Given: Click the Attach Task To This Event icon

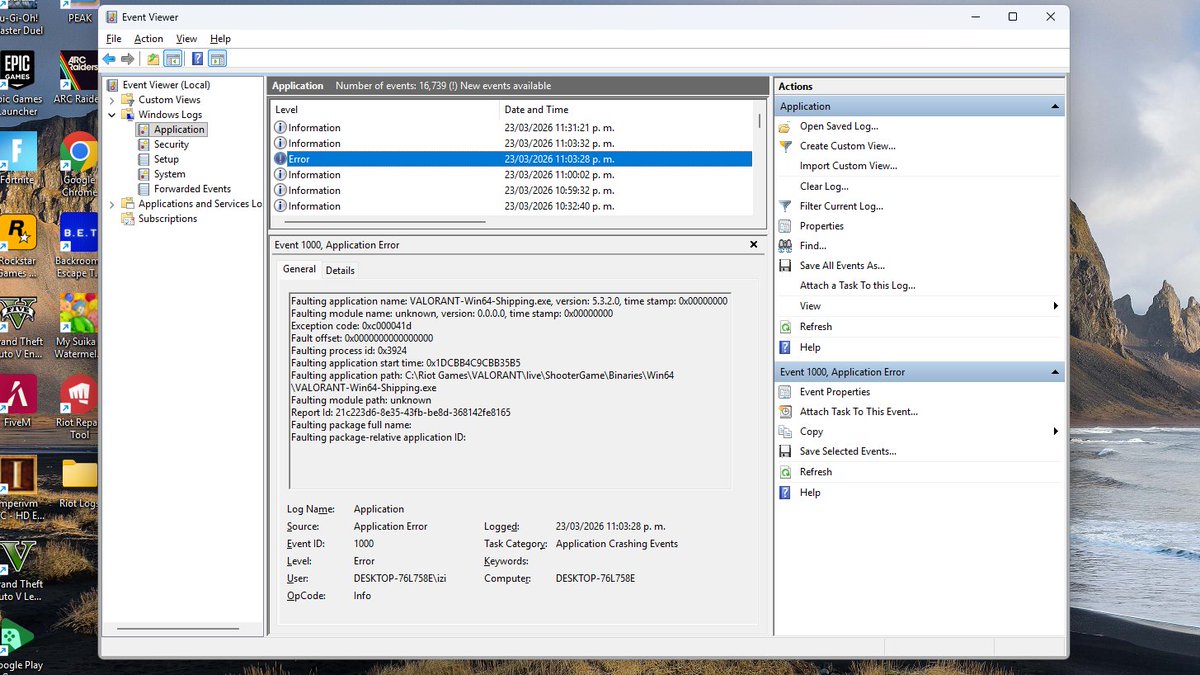Looking at the screenshot, I should tap(785, 411).
